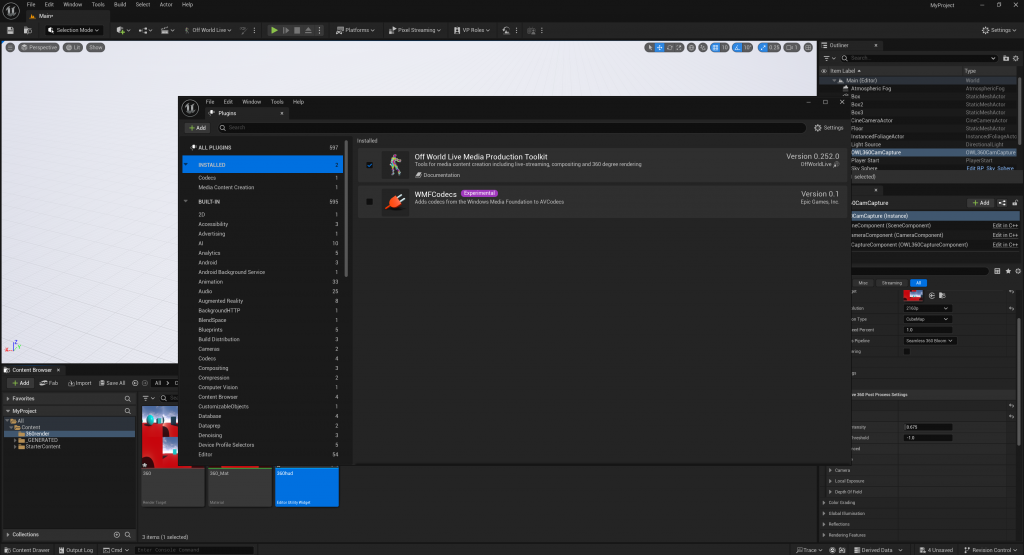Screen dimensions: 1024x555
Task: Click the Save current level icon in main toolbar
Action: [x=10, y=30]
